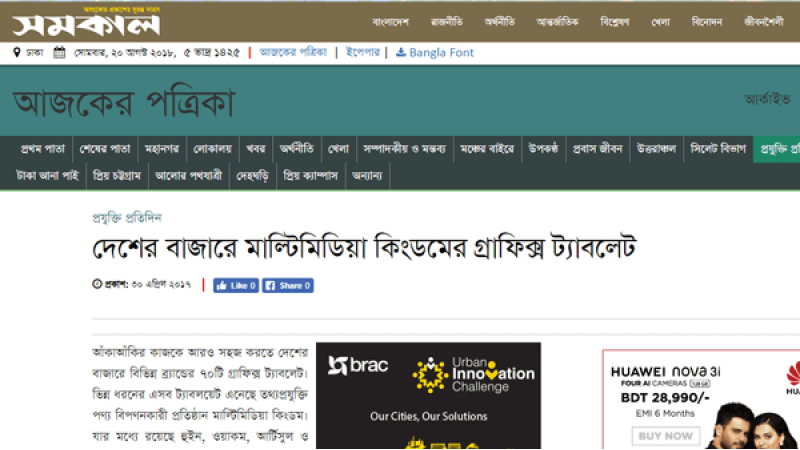Select the উত্তরাঞ্চল section tab
The image size is (800, 450).
point(656,149)
